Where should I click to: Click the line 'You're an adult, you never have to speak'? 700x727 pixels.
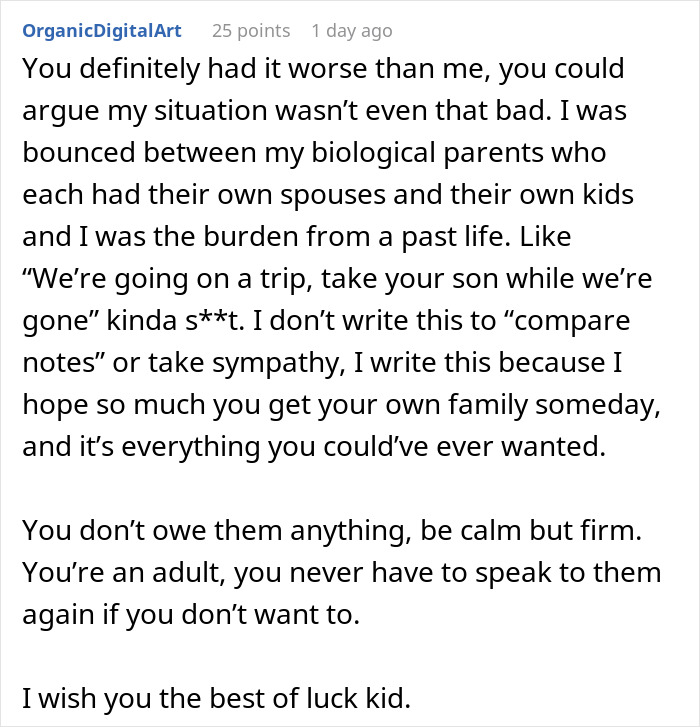pyautogui.click(x=342, y=573)
